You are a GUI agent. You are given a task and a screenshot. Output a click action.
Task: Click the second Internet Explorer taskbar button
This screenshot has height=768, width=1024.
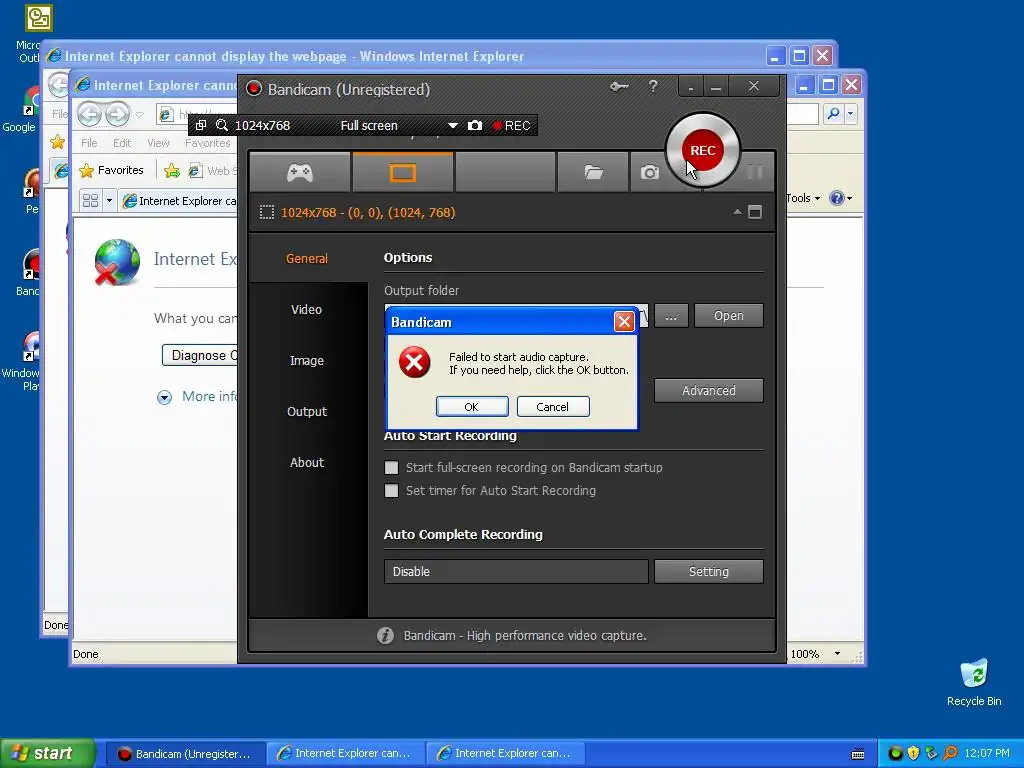[505, 754]
